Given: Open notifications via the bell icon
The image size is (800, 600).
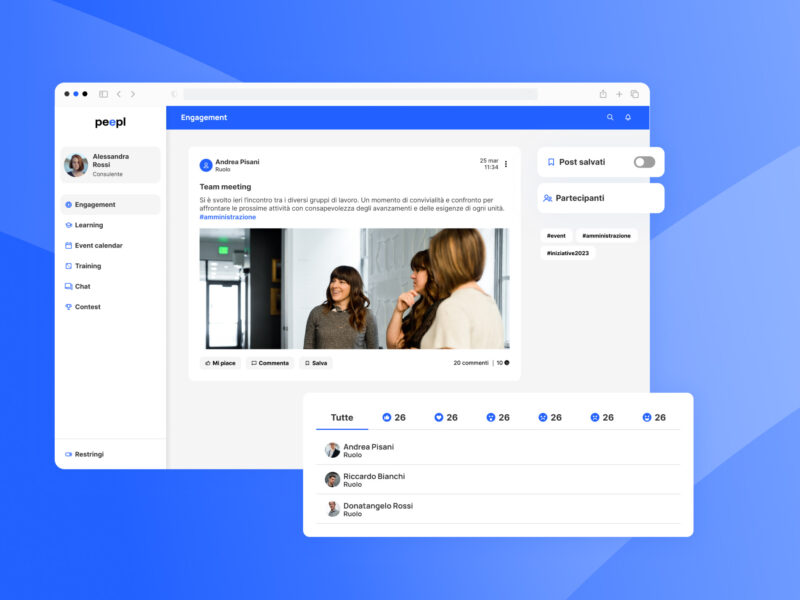Looking at the screenshot, I should (628, 118).
